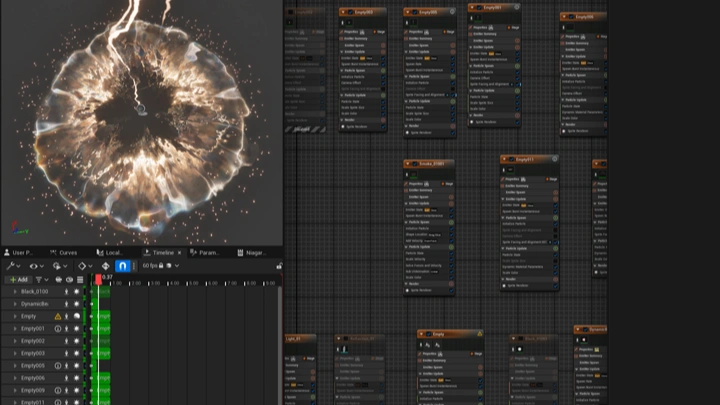Click the four-arrow move icon in timeline toolbar

(105, 266)
